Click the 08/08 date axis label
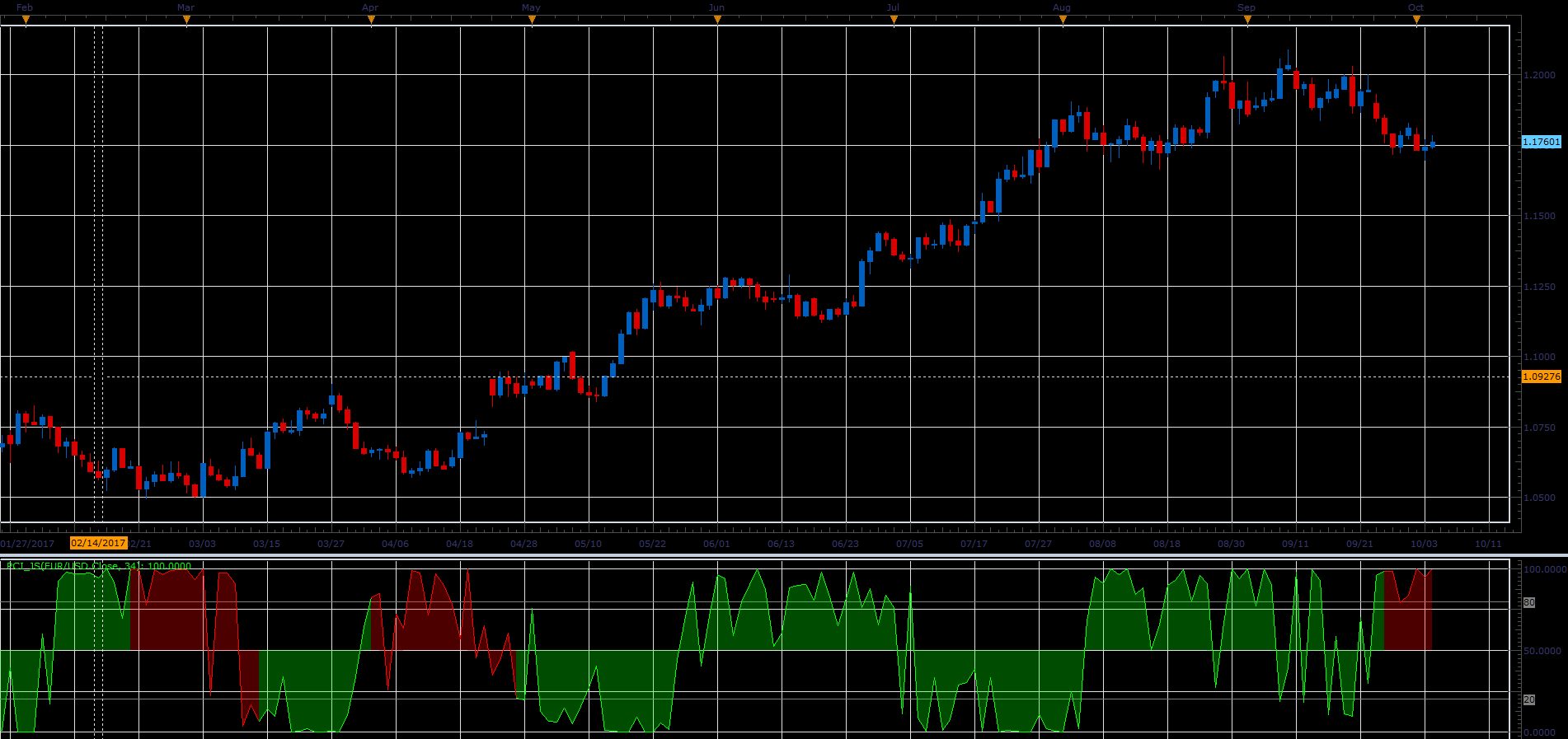Image resolution: width=1568 pixels, height=739 pixels. click(x=1103, y=544)
